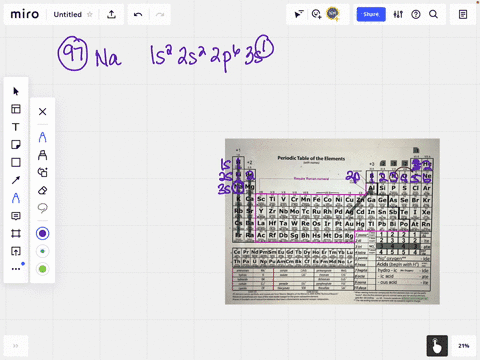
Task: Select the Text tool
Action: tap(16, 127)
